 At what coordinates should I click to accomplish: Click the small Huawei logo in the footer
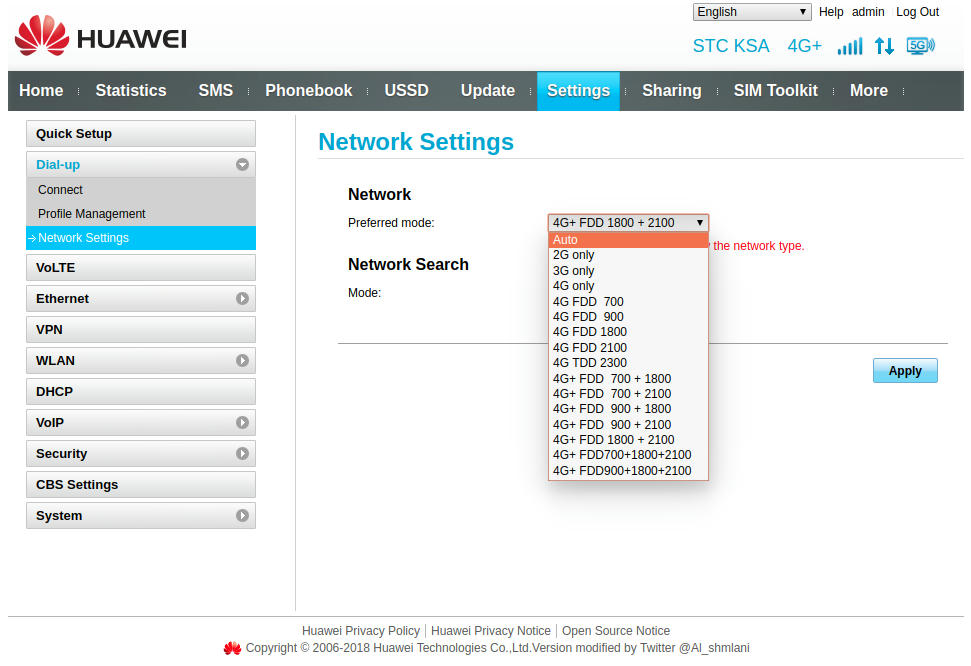pyautogui.click(x=232, y=648)
